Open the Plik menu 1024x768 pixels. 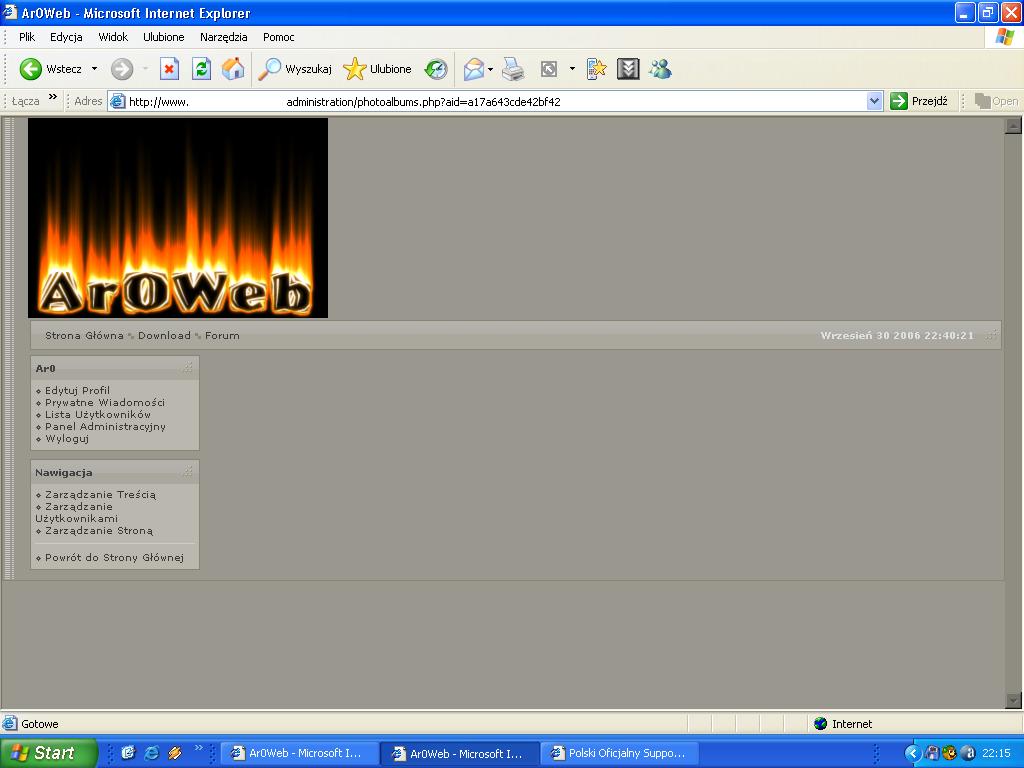[x=27, y=37]
